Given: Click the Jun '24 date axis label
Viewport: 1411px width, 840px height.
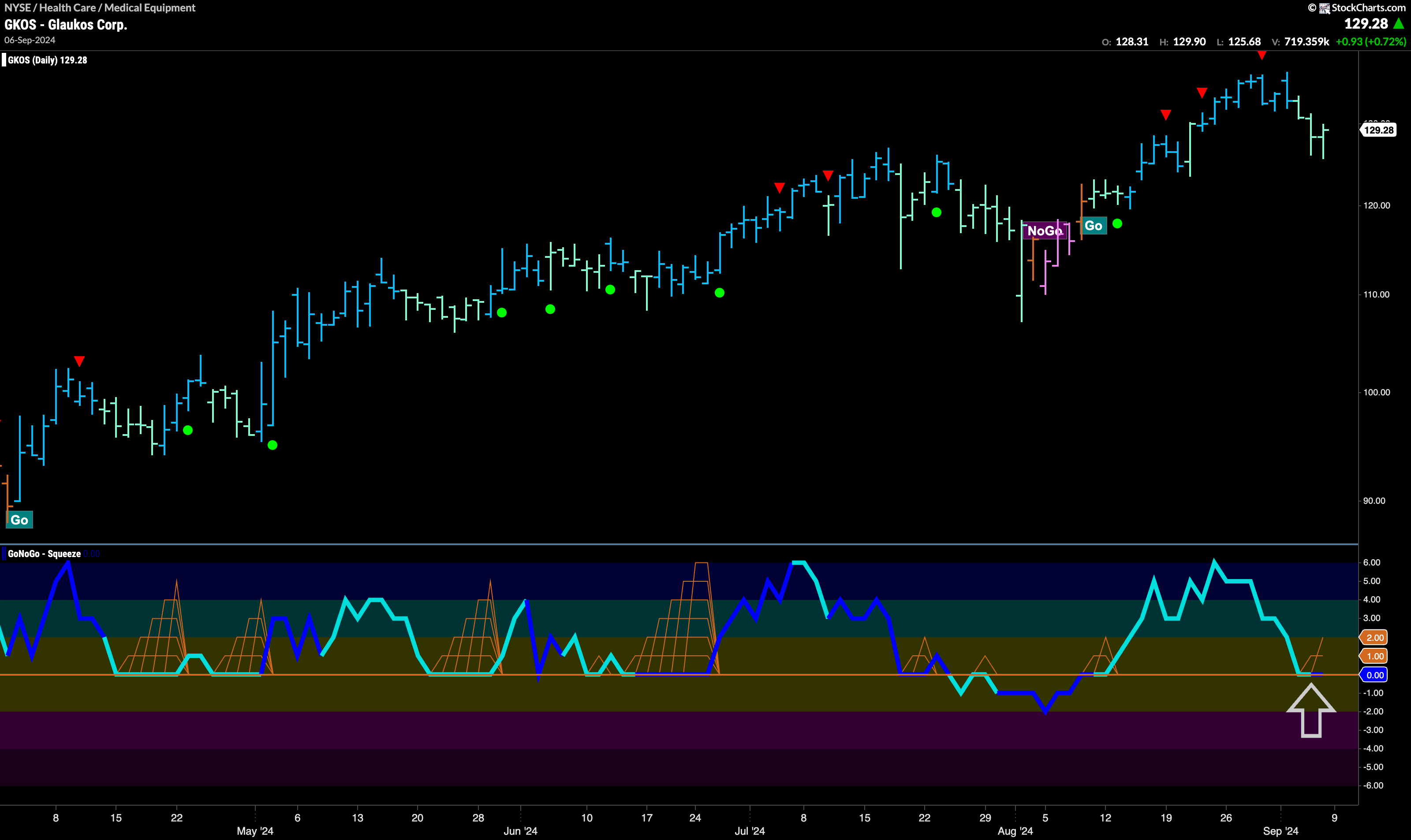Looking at the screenshot, I should pyautogui.click(x=520, y=831).
